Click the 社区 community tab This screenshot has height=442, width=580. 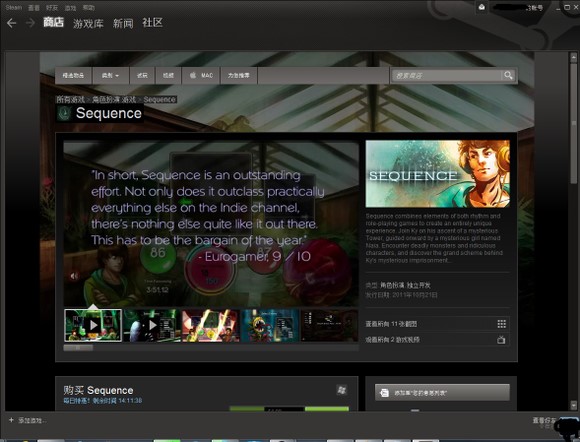click(x=152, y=23)
